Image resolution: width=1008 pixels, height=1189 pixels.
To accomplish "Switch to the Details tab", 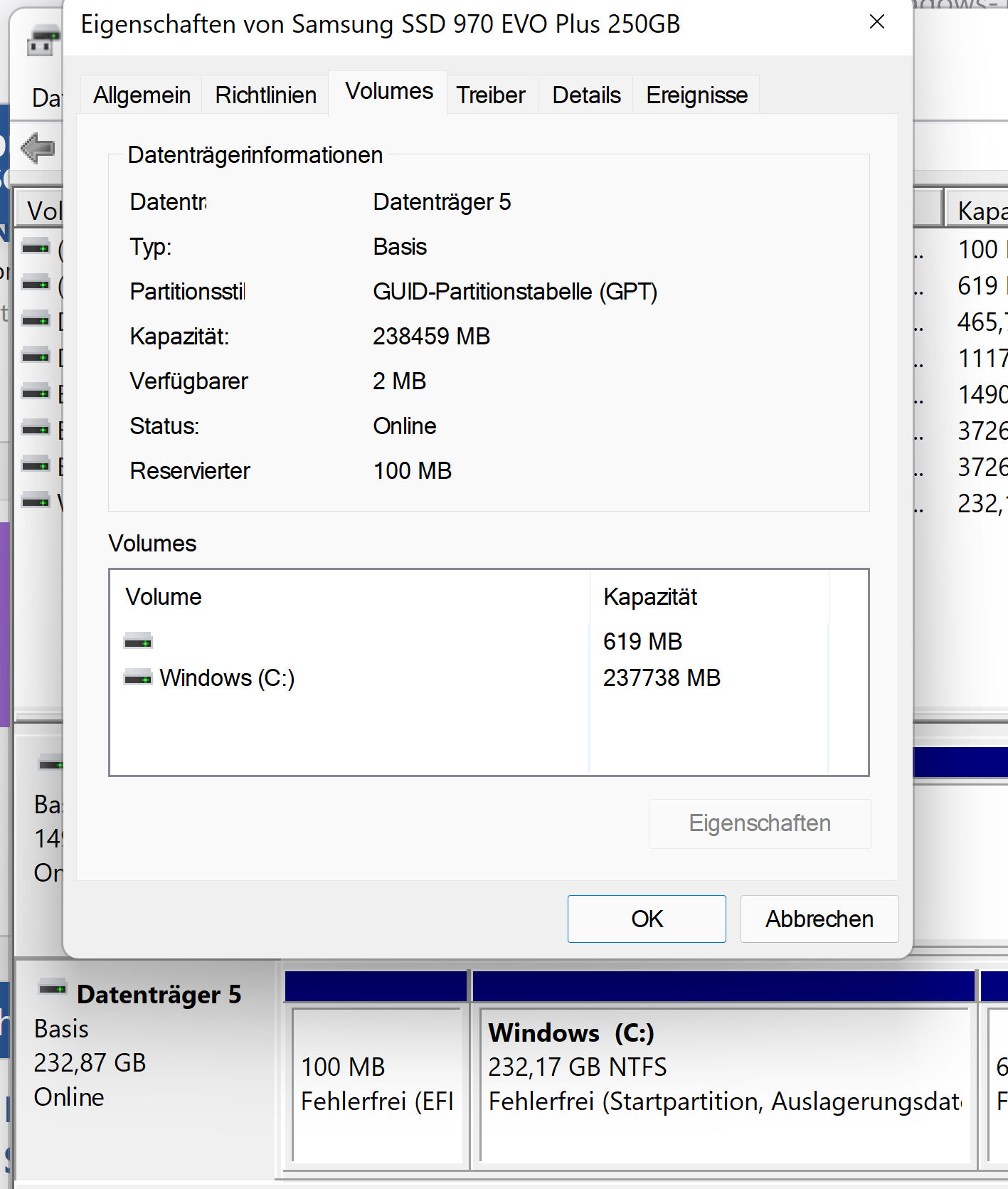I will (x=586, y=95).
